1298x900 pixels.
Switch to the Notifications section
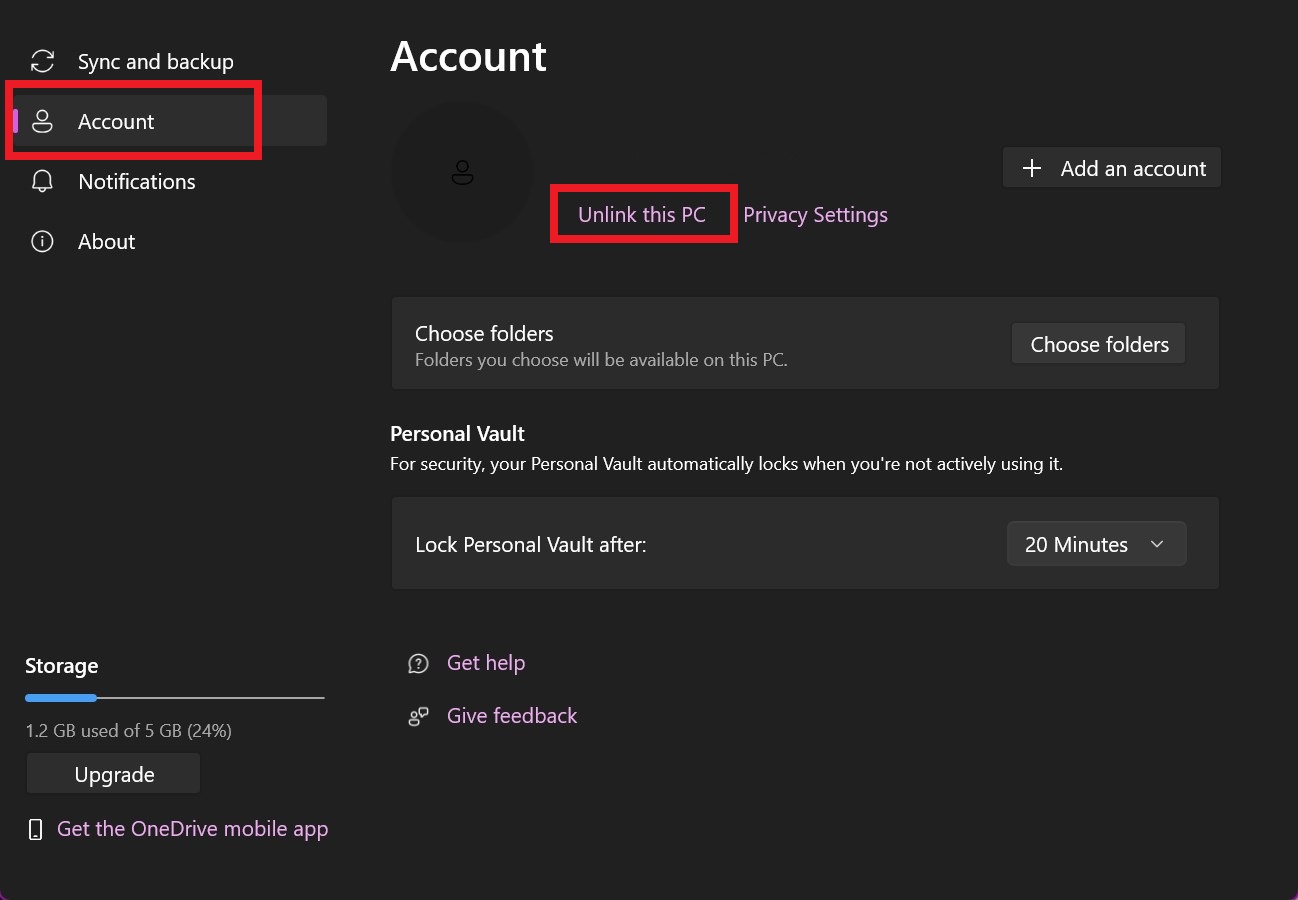click(137, 182)
